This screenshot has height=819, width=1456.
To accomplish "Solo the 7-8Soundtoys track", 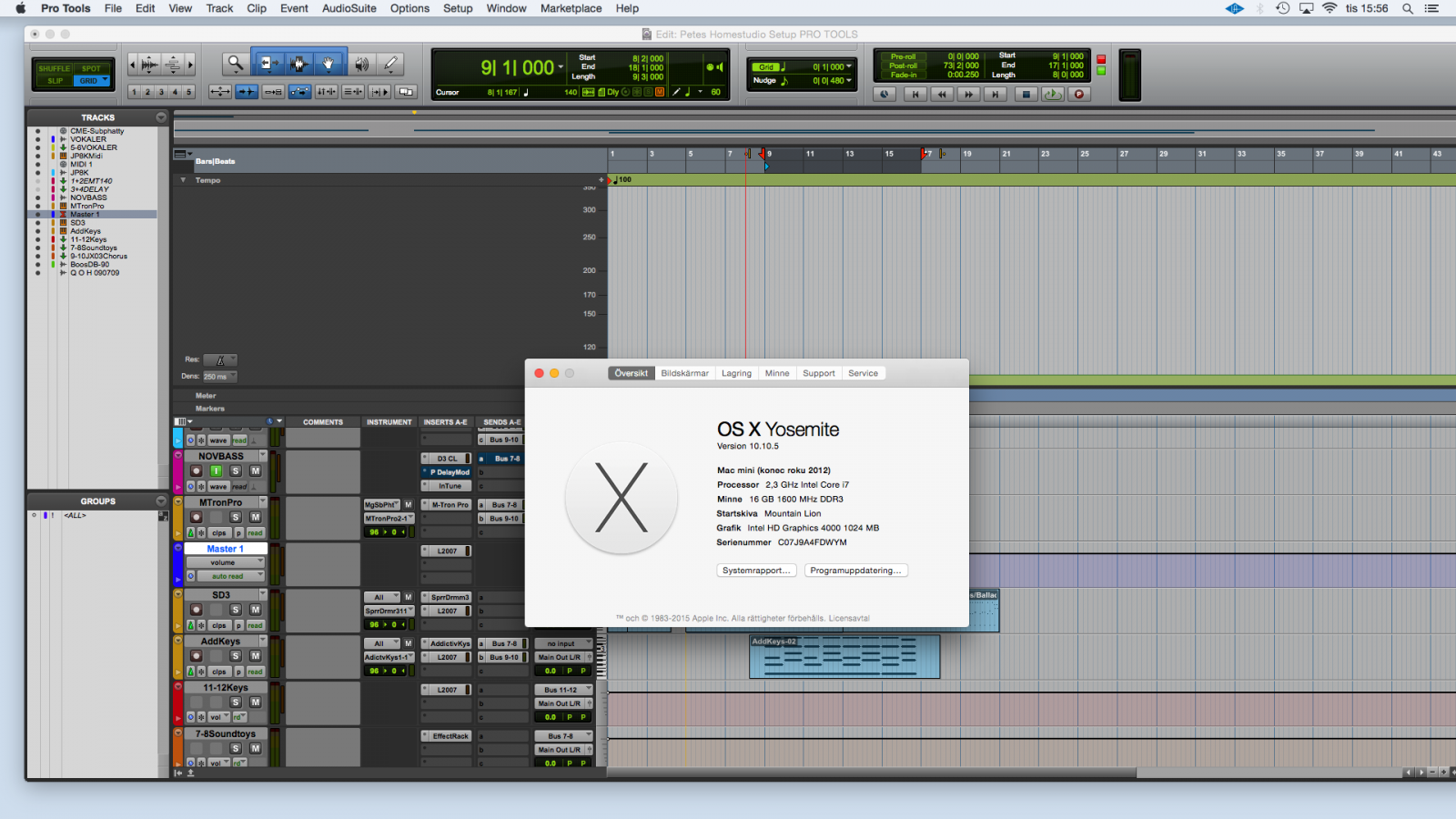I will coord(236,749).
